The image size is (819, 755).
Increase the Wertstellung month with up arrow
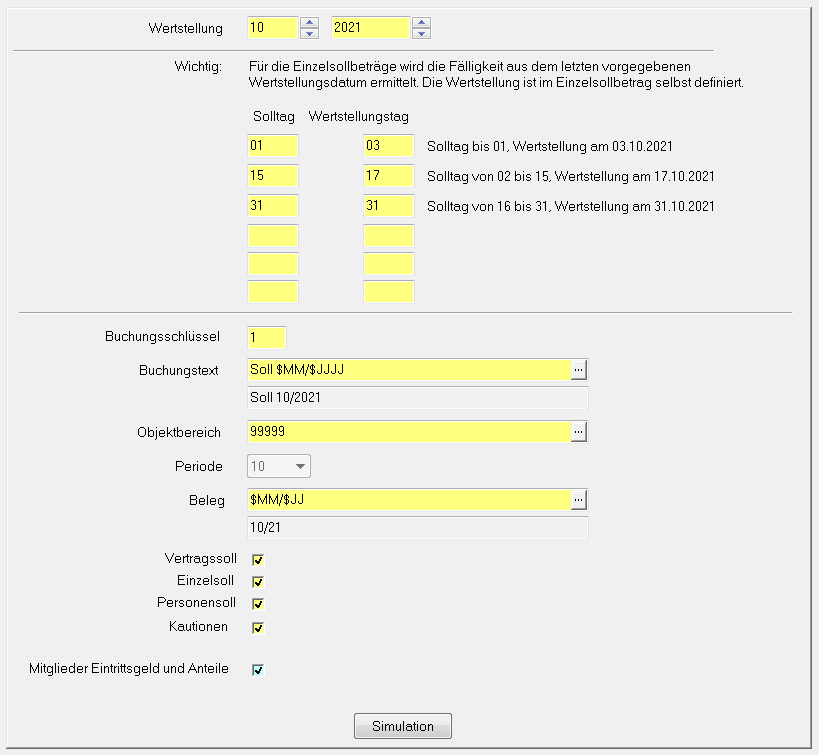[310, 22]
